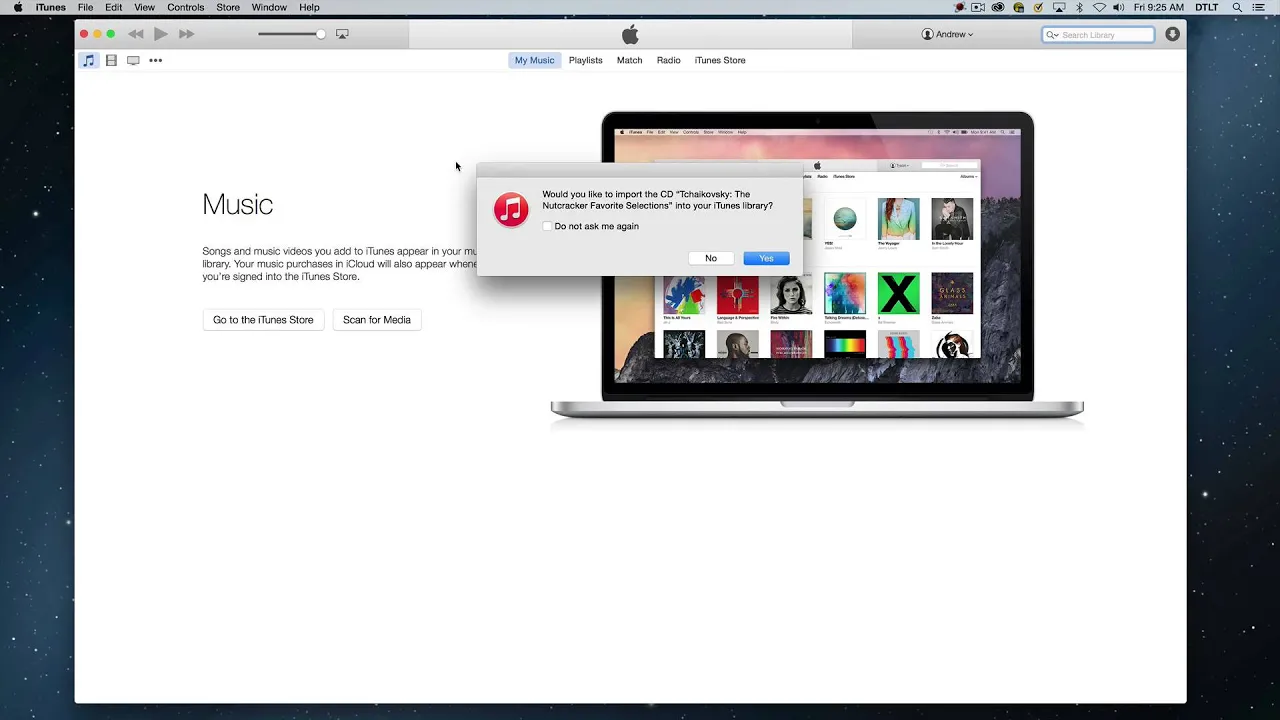
Task: Open AirPlay output in iTunes toolbar
Action: [342, 34]
